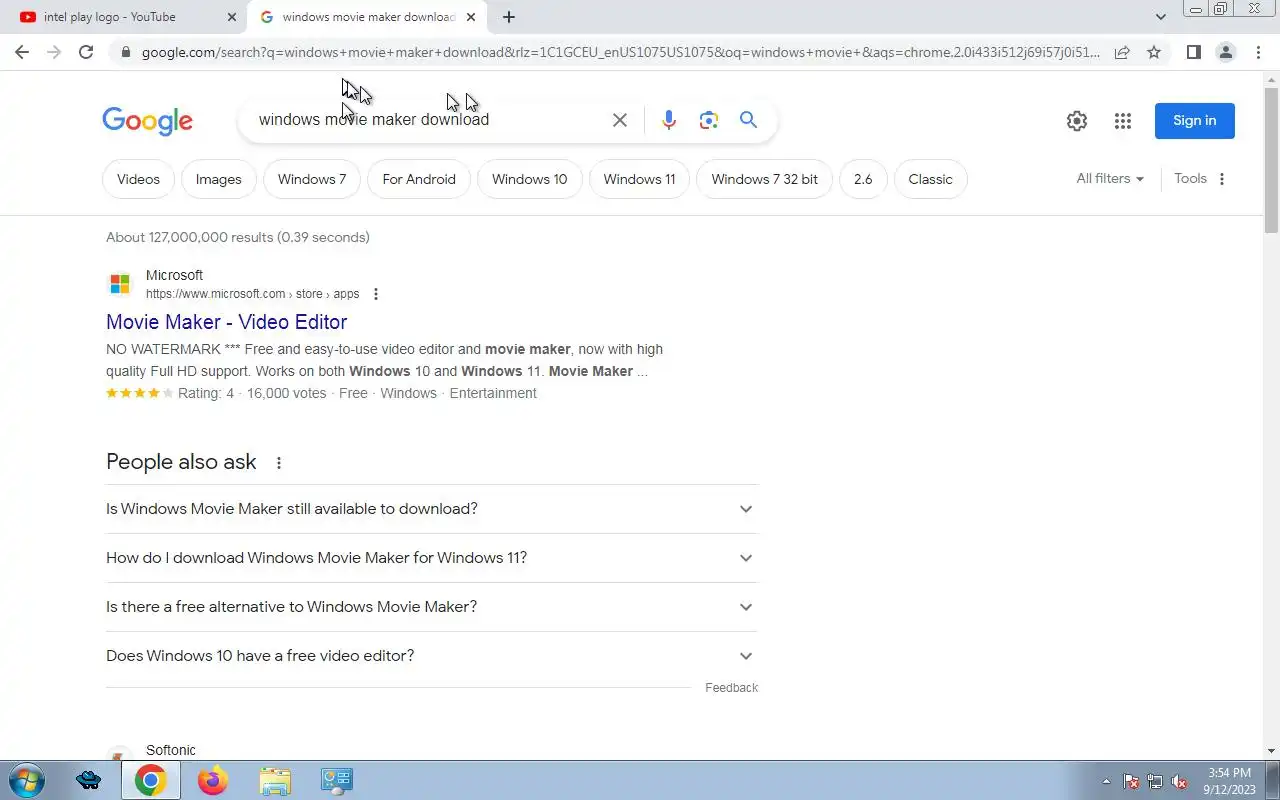Image resolution: width=1280 pixels, height=800 pixels.
Task: Expand "Does Windows 10 have a free video editor"
Action: [432, 656]
